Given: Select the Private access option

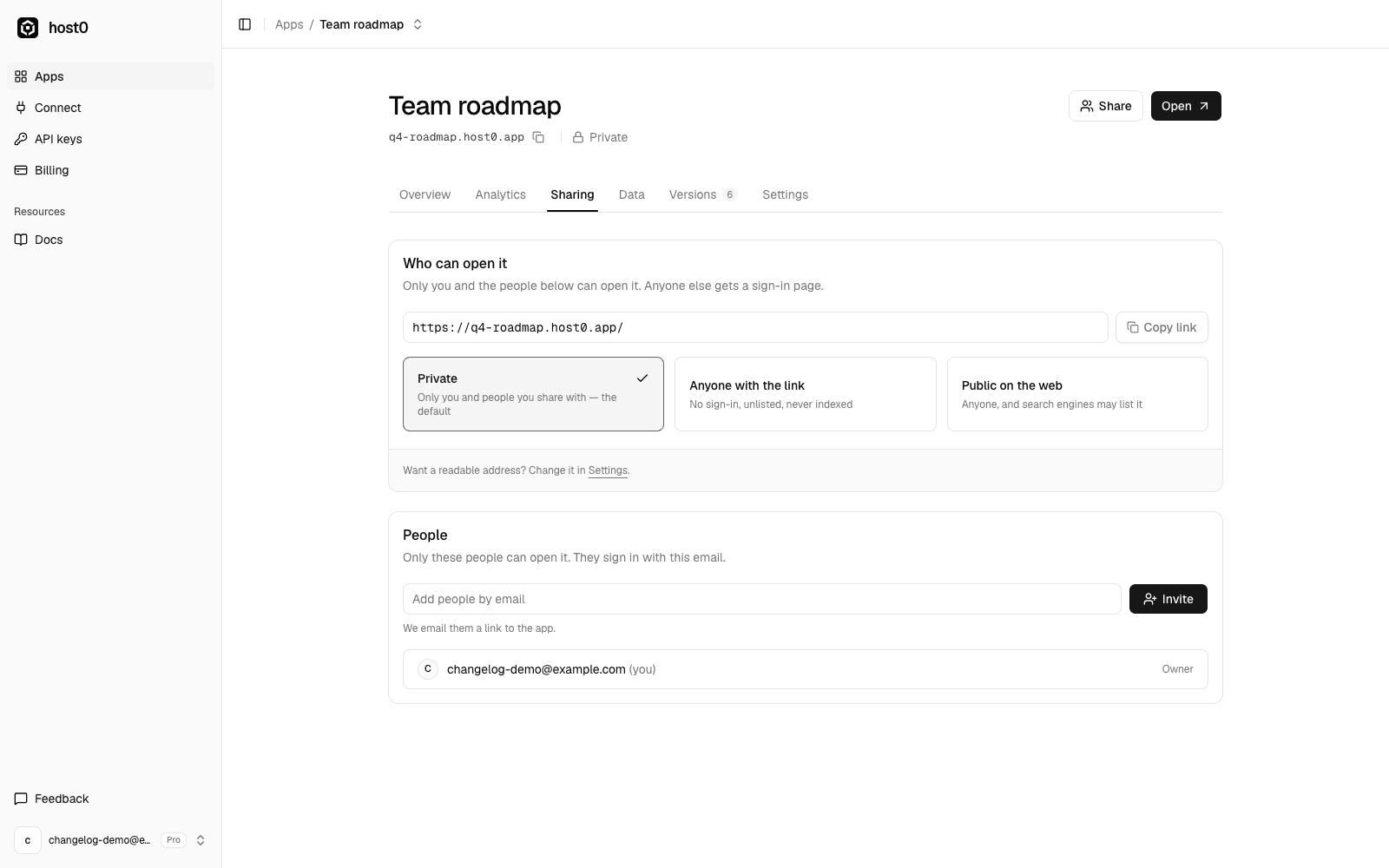Looking at the screenshot, I should coord(533,394).
